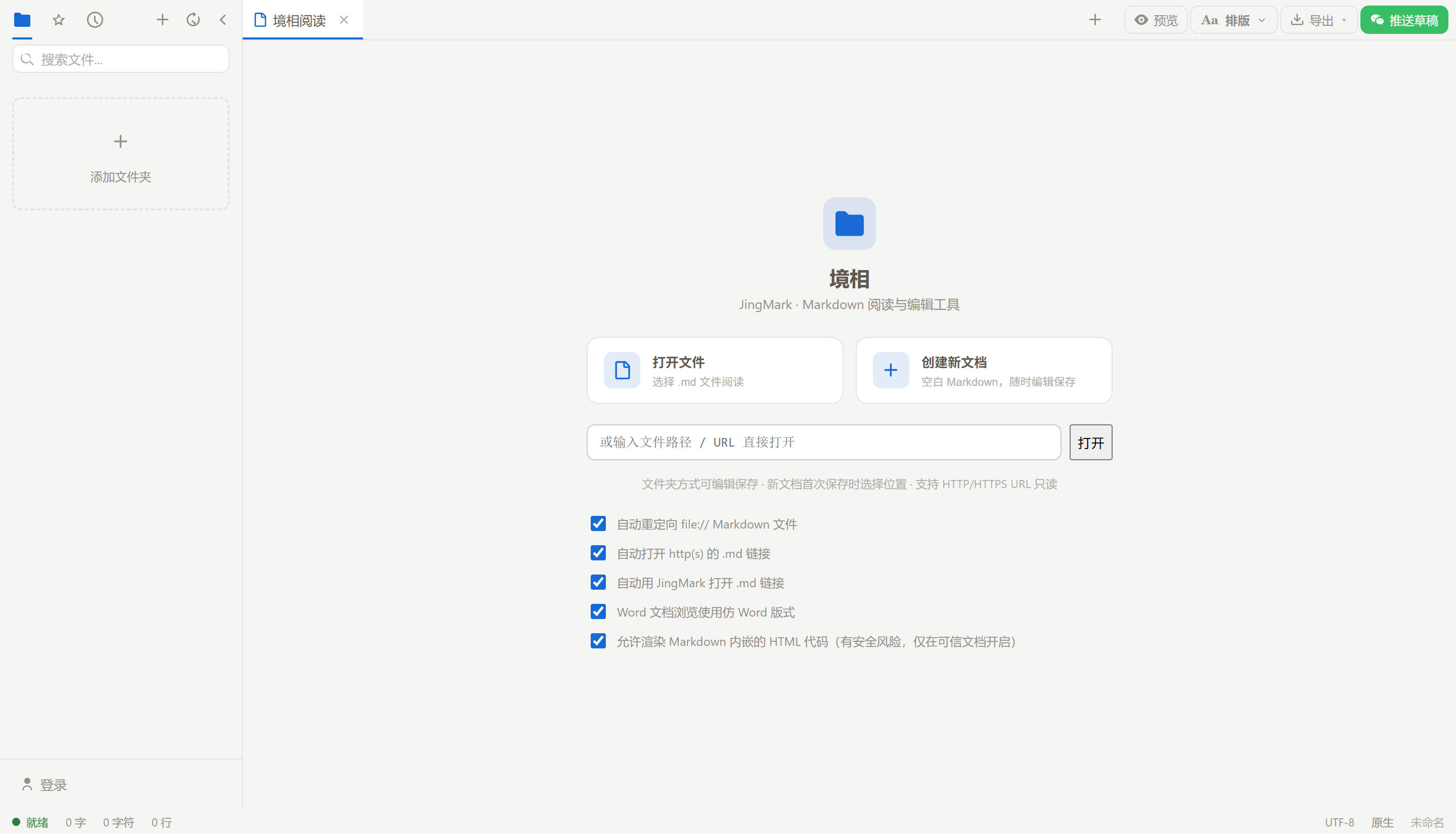The height and width of the screenshot is (834, 1456).
Task: Open the 导出 export dropdown
Action: coord(1318,20)
